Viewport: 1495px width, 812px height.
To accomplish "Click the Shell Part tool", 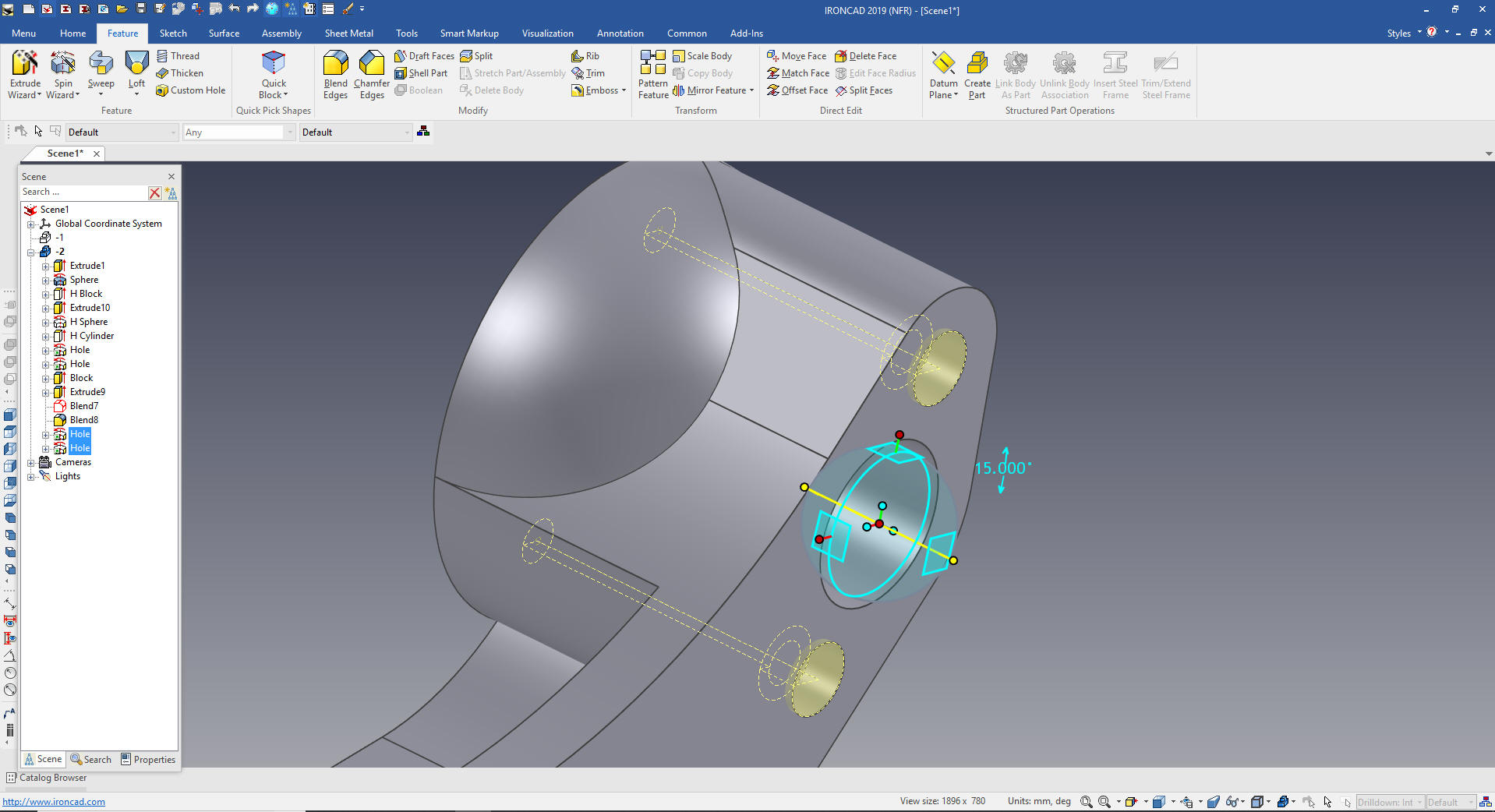I will click(421, 73).
